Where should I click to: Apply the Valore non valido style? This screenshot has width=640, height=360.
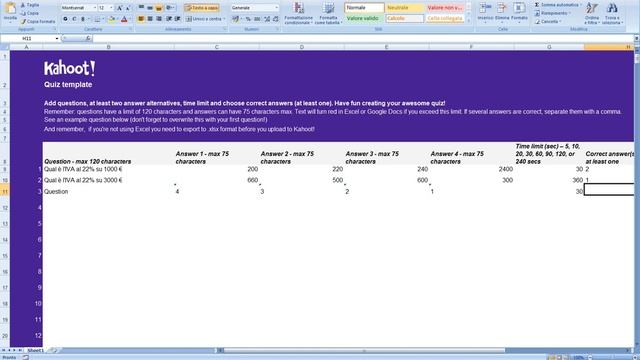point(445,8)
